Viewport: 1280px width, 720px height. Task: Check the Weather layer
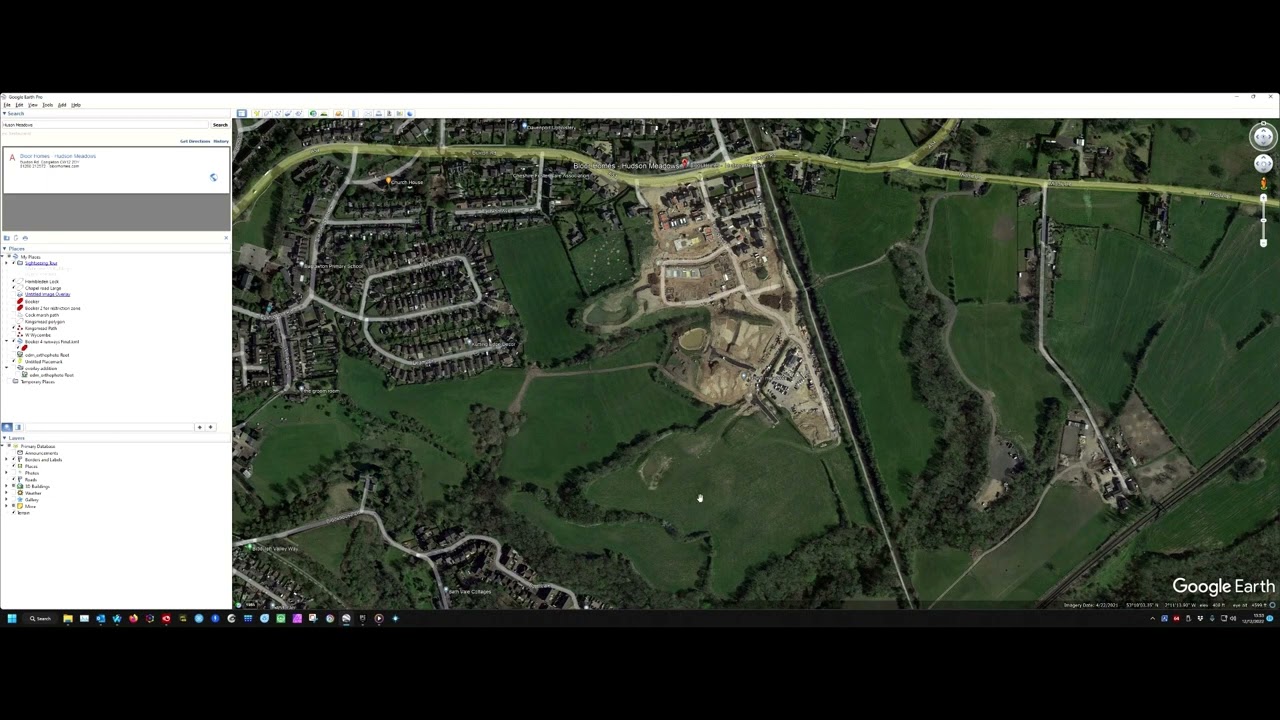coord(13,493)
